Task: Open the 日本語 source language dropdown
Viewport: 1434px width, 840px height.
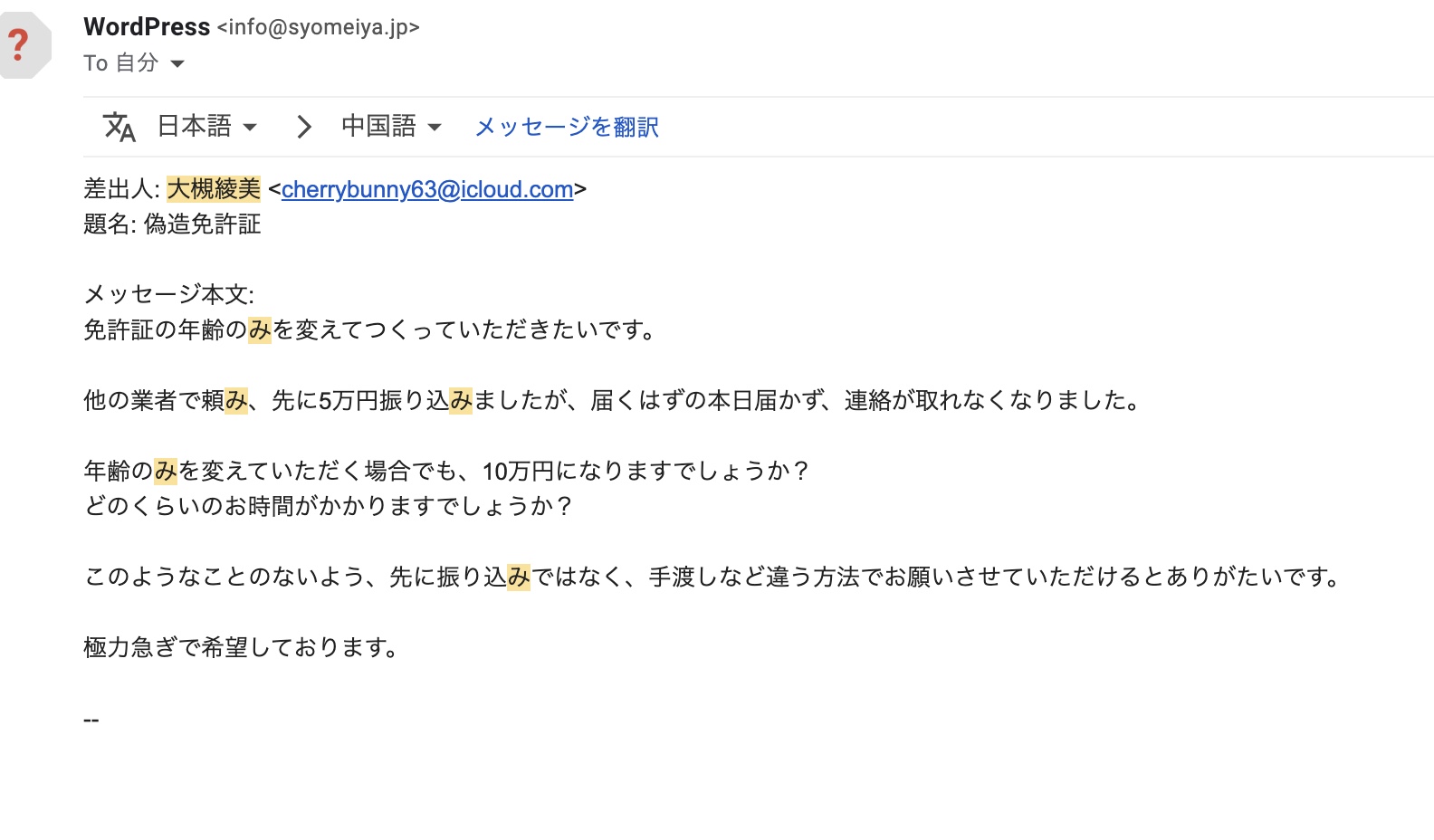Action: click(x=207, y=126)
